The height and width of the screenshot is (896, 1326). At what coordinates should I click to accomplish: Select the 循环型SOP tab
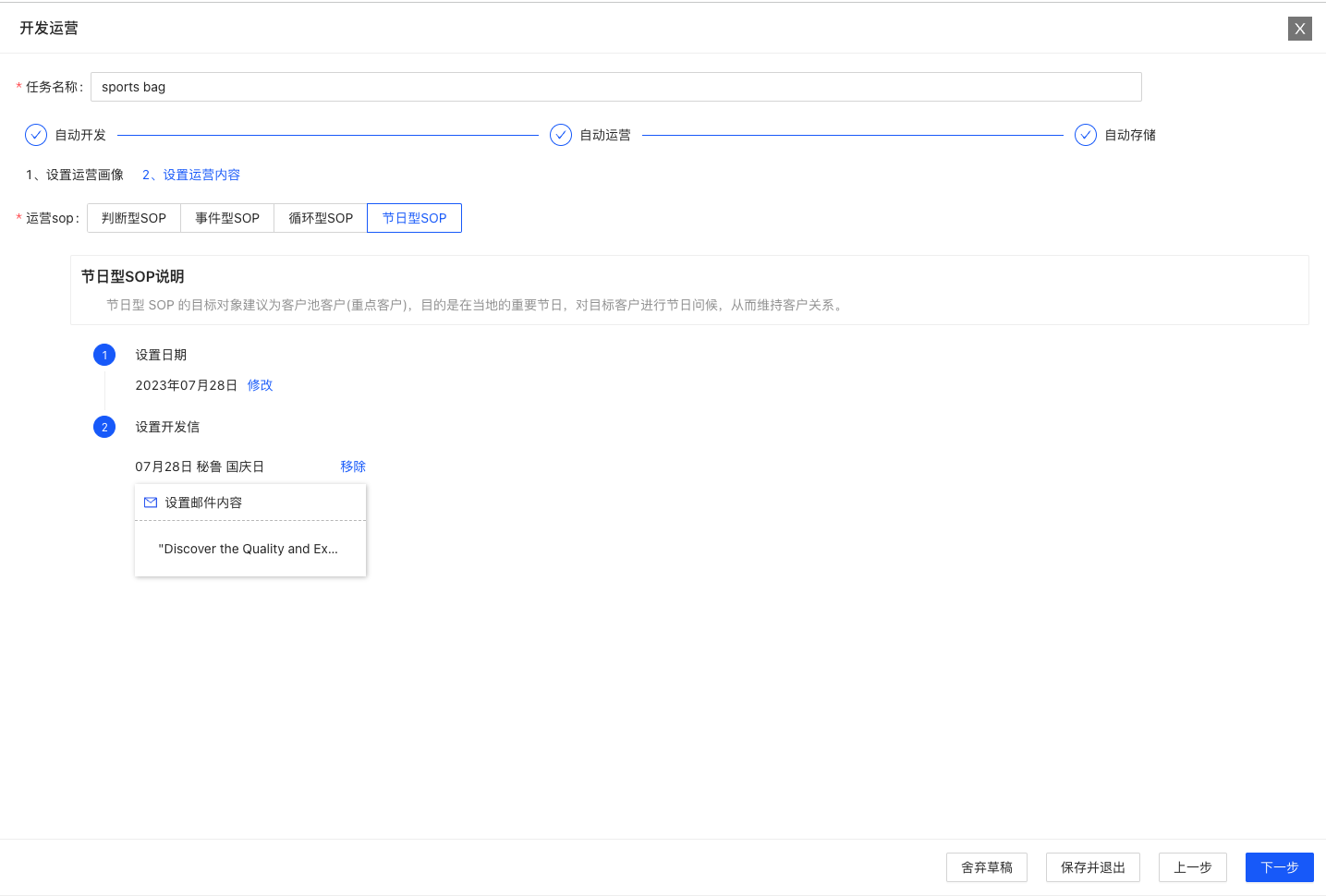321,218
